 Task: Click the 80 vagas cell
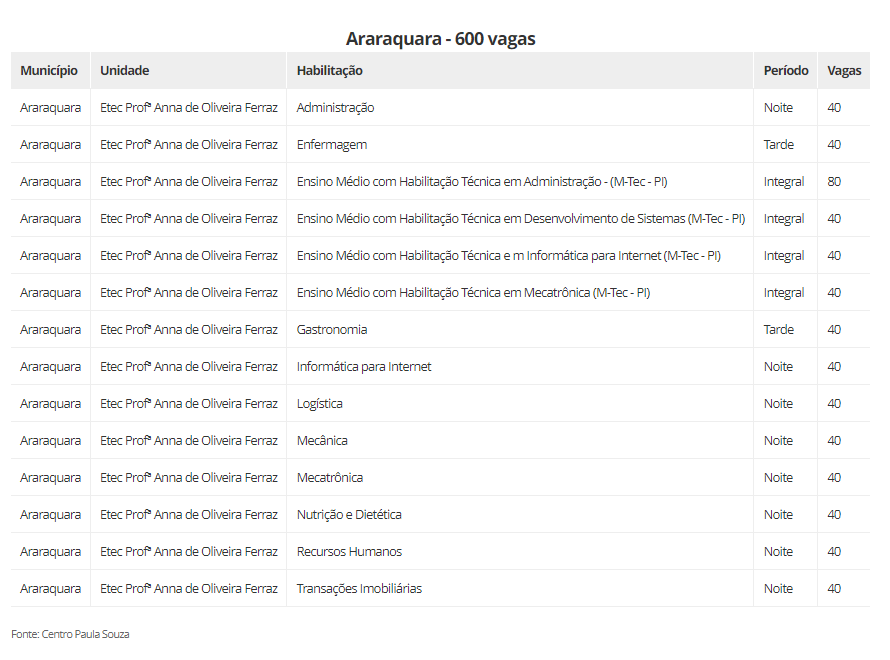(834, 182)
